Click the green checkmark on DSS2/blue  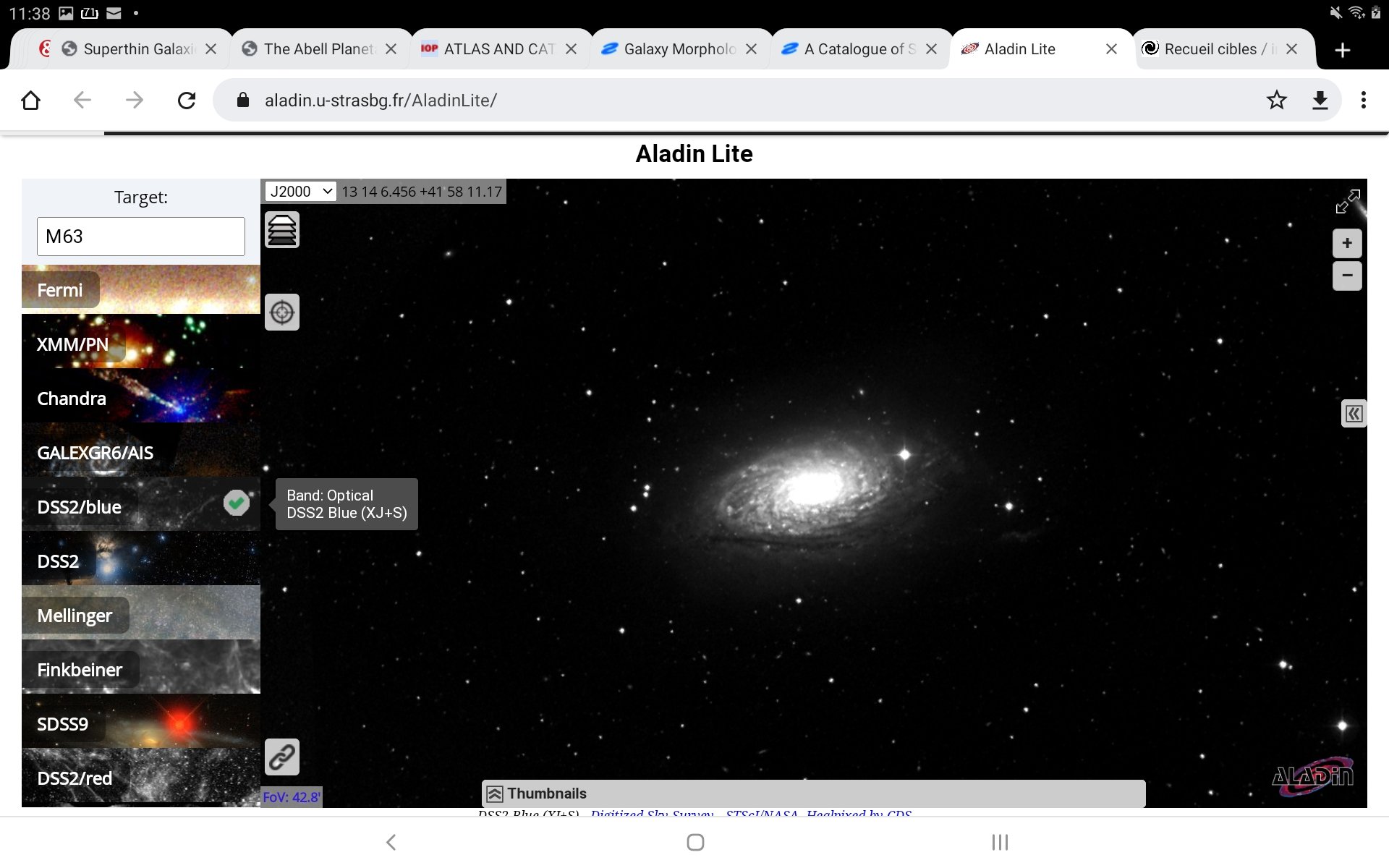pyautogui.click(x=236, y=503)
